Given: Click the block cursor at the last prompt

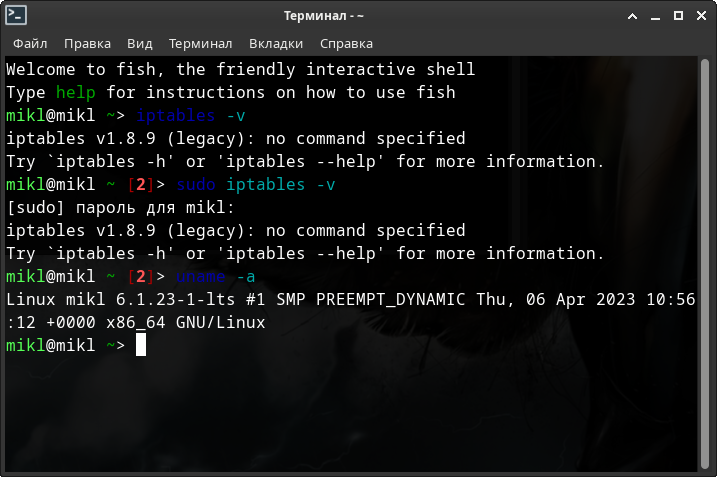Looking at the screenshot, I should click(x=141, y=345).
